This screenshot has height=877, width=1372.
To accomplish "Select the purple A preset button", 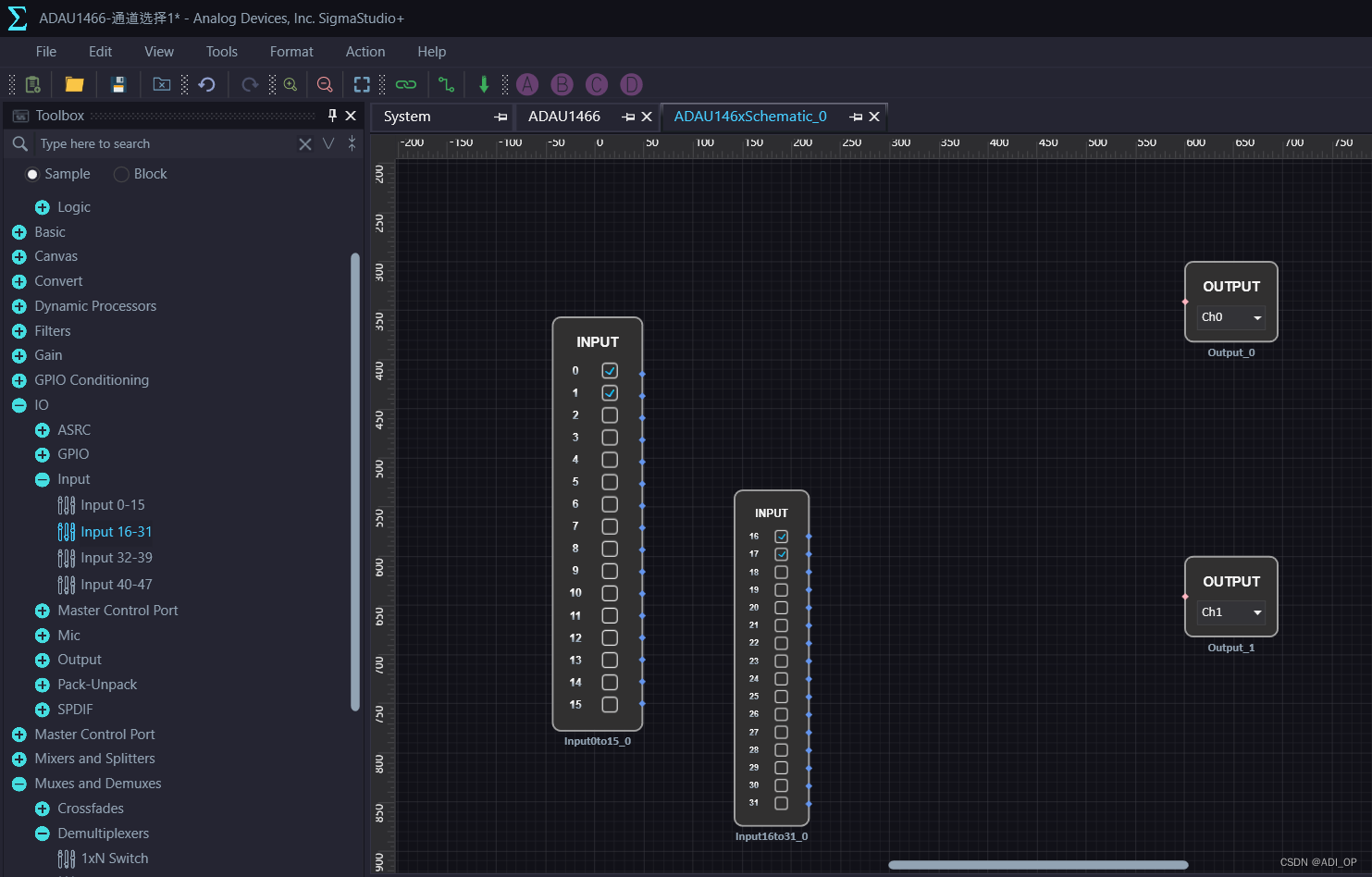I will pos(527,85).
